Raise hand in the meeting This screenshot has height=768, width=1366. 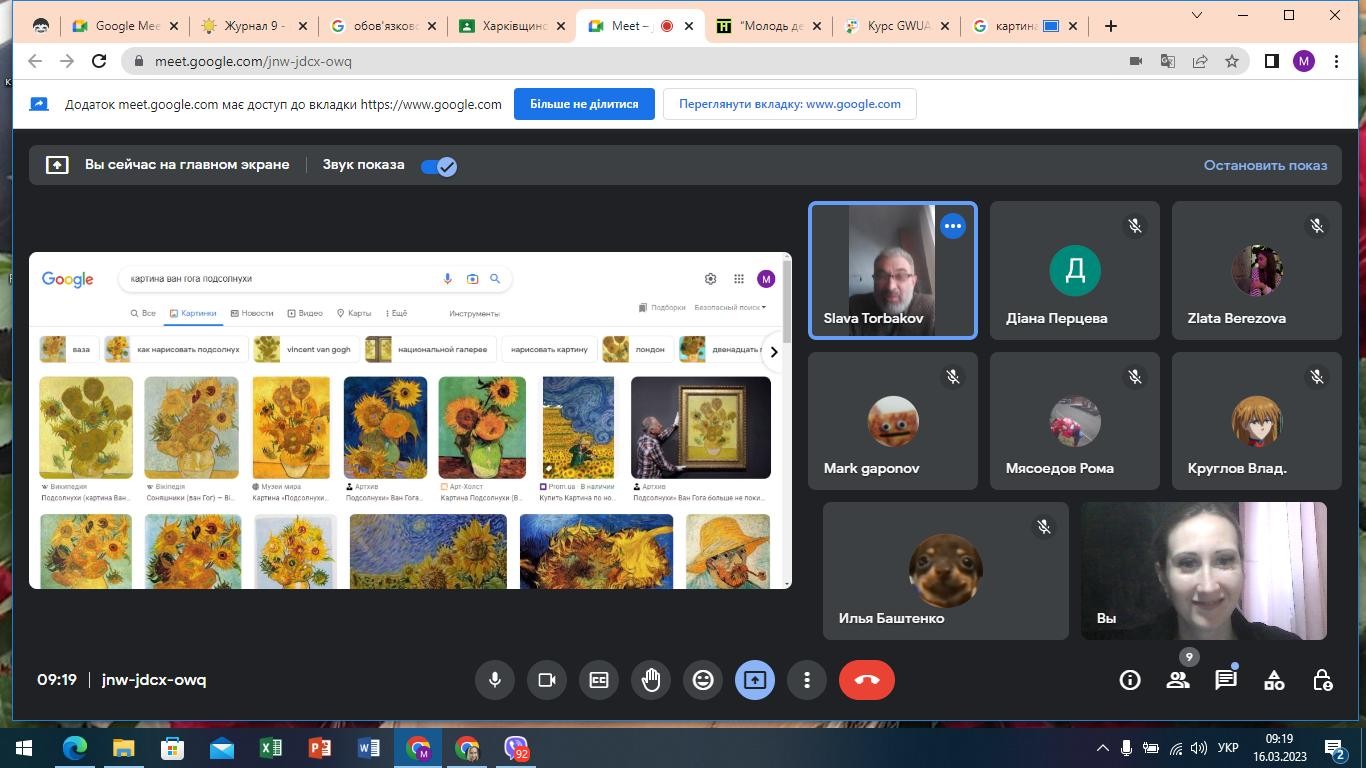pyautogui.click(x=651, y=680)
